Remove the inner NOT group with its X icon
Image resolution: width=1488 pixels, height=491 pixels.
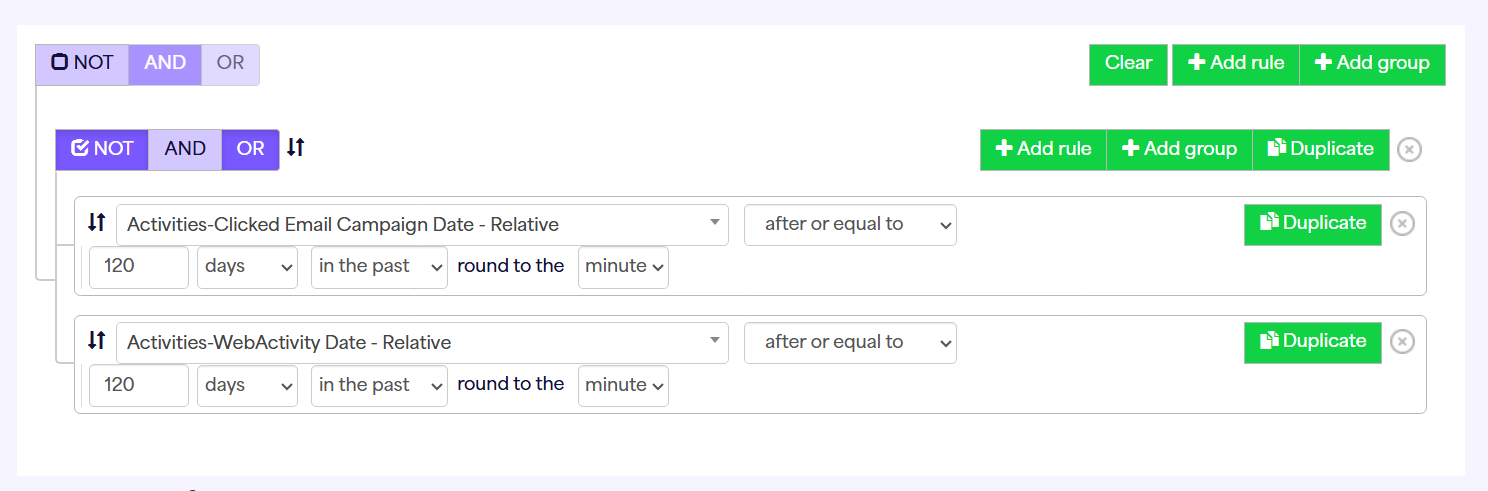click(1409, 150)
